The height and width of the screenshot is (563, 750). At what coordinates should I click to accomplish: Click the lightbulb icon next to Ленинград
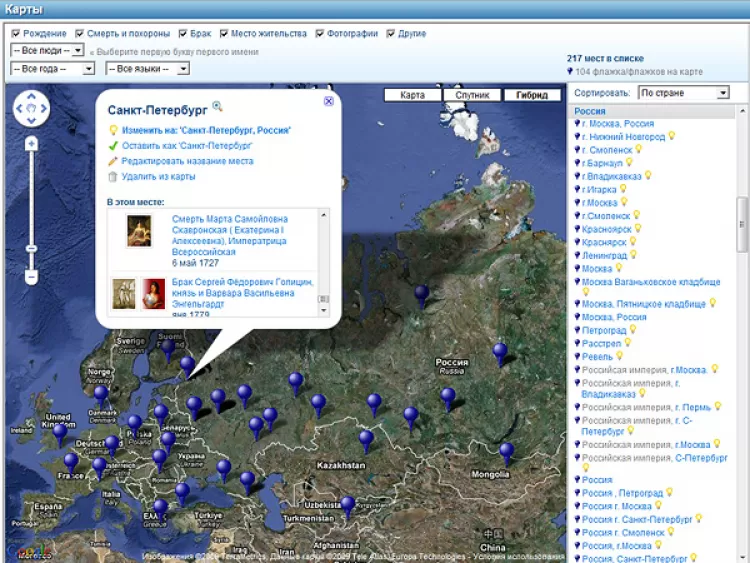[x=633, y=255]
